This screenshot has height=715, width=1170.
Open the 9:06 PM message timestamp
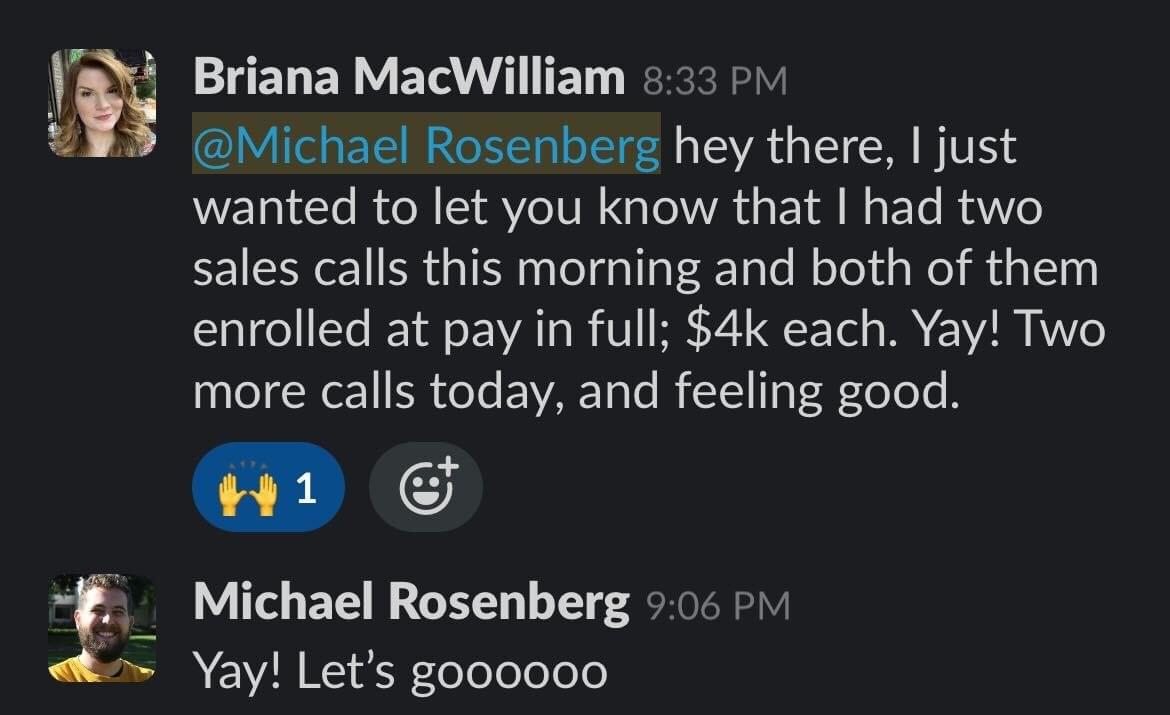click(718, 605)
